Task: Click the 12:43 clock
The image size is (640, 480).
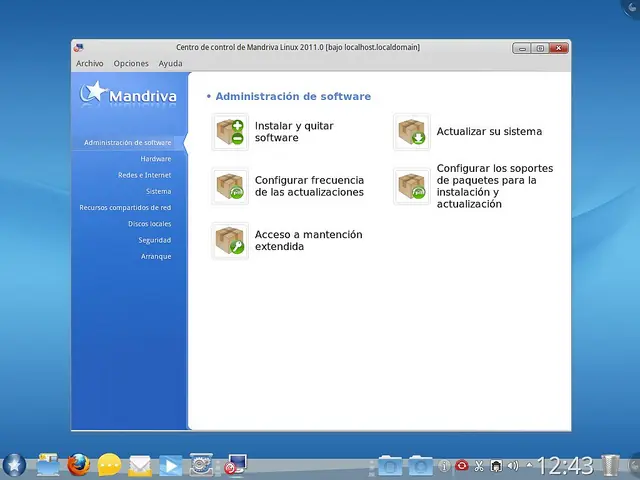Action: (565, 465)
